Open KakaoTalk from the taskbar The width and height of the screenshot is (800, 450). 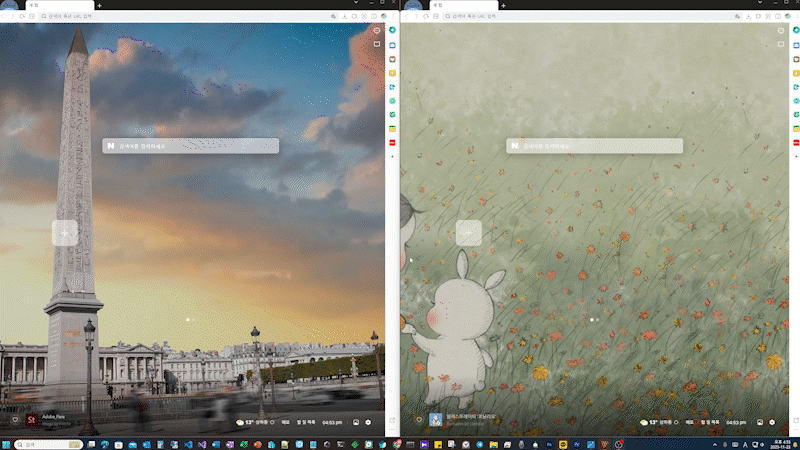point(563,445)
